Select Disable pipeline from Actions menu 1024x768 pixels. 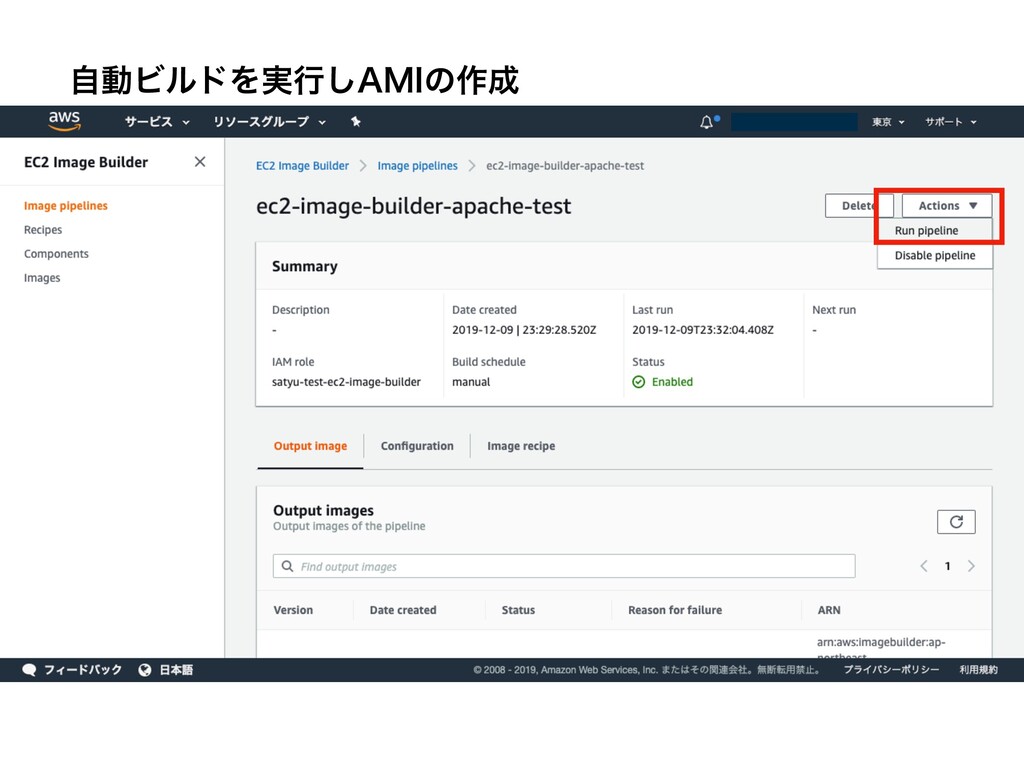coord(935,255)
